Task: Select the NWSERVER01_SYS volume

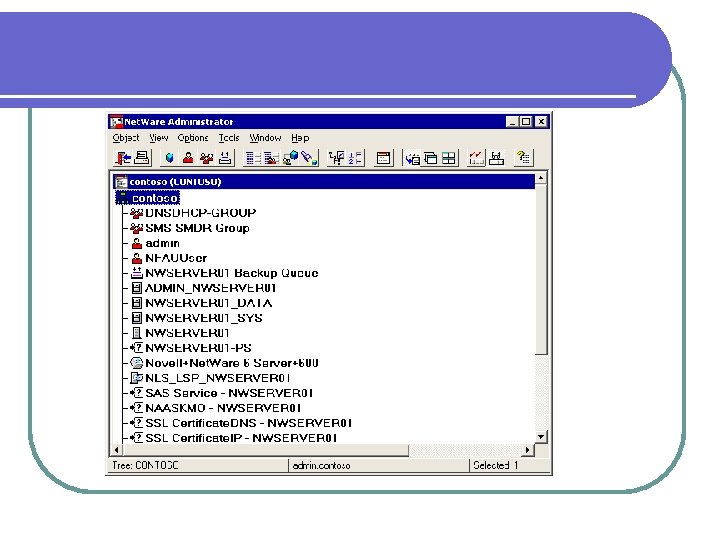Action: (x=203, y=318)
